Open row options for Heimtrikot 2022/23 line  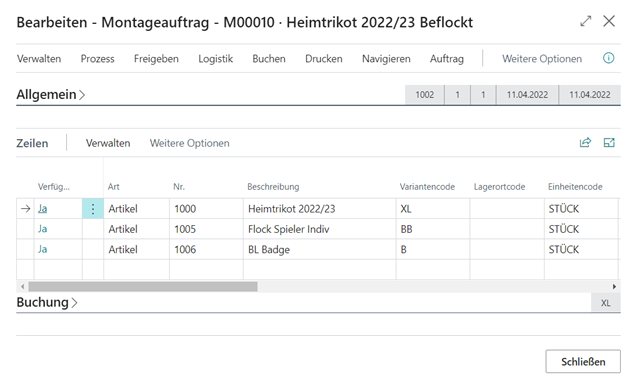93,209
